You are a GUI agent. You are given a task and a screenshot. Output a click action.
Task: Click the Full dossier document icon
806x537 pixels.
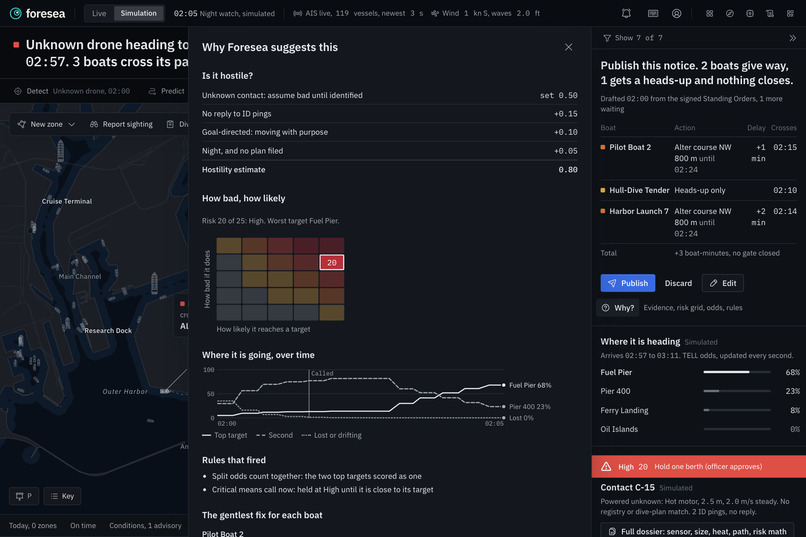point(612,531)
